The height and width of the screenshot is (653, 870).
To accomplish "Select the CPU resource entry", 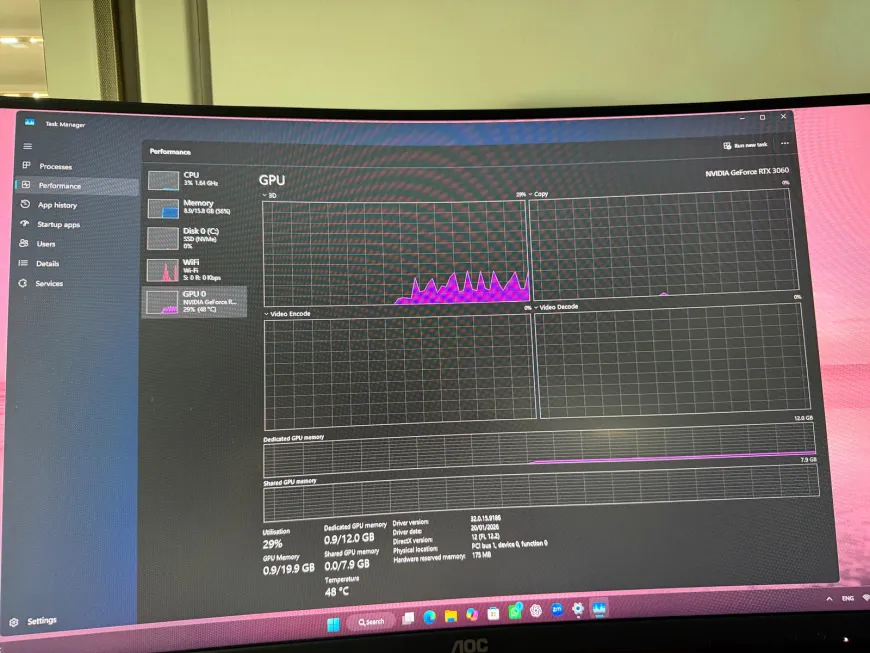I will click(x=195, y=179).
